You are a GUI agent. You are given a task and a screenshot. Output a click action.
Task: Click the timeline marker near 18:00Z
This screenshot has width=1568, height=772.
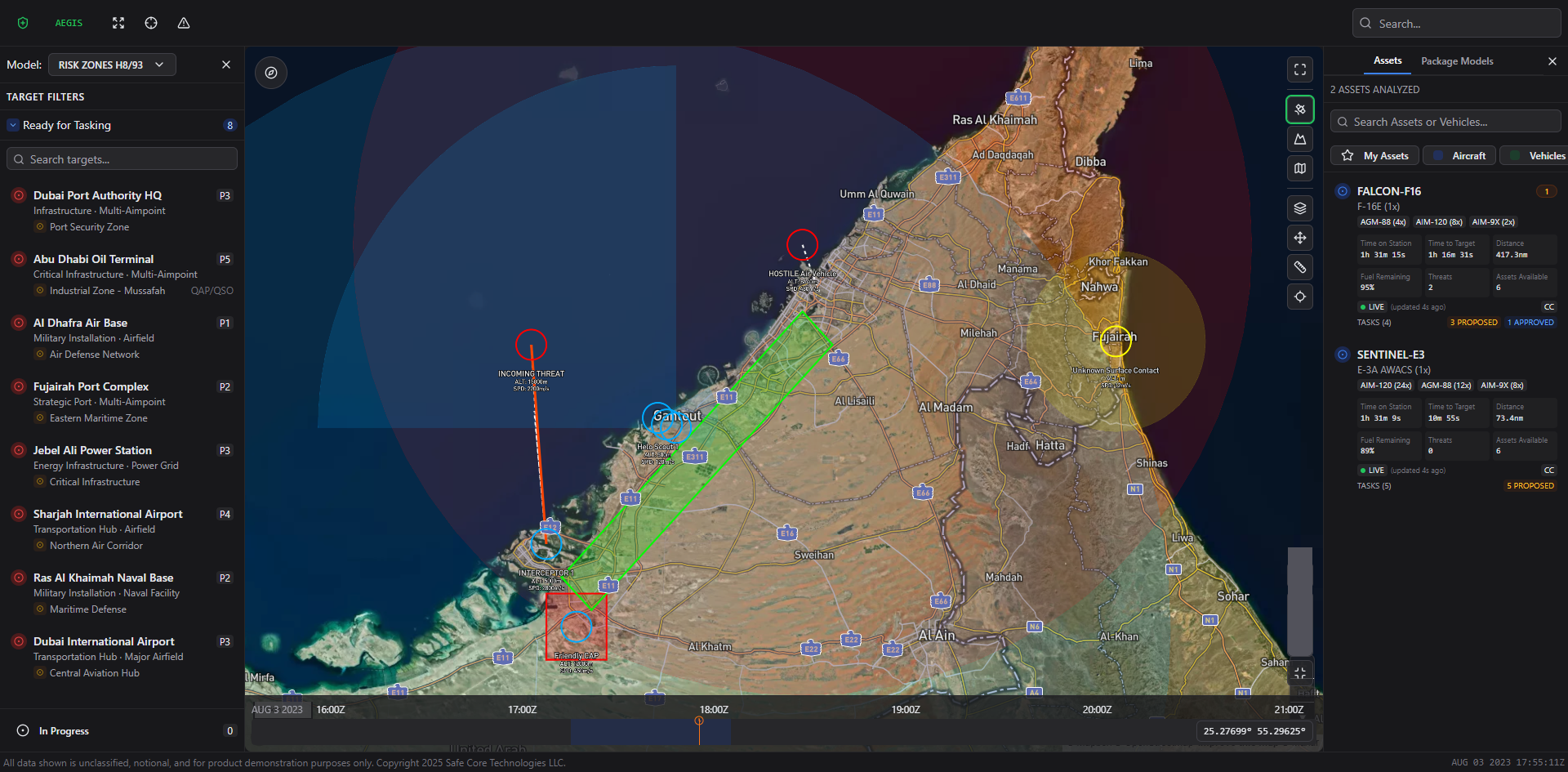click(x=699, y=722)
